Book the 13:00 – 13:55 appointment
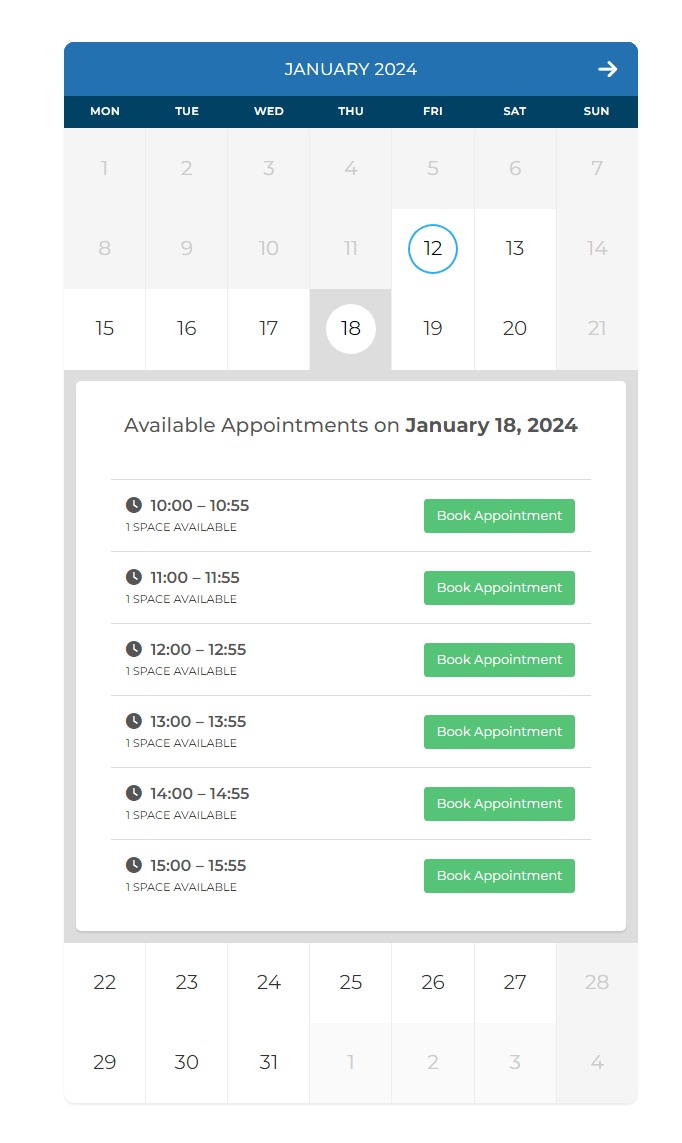 (499, 732)
